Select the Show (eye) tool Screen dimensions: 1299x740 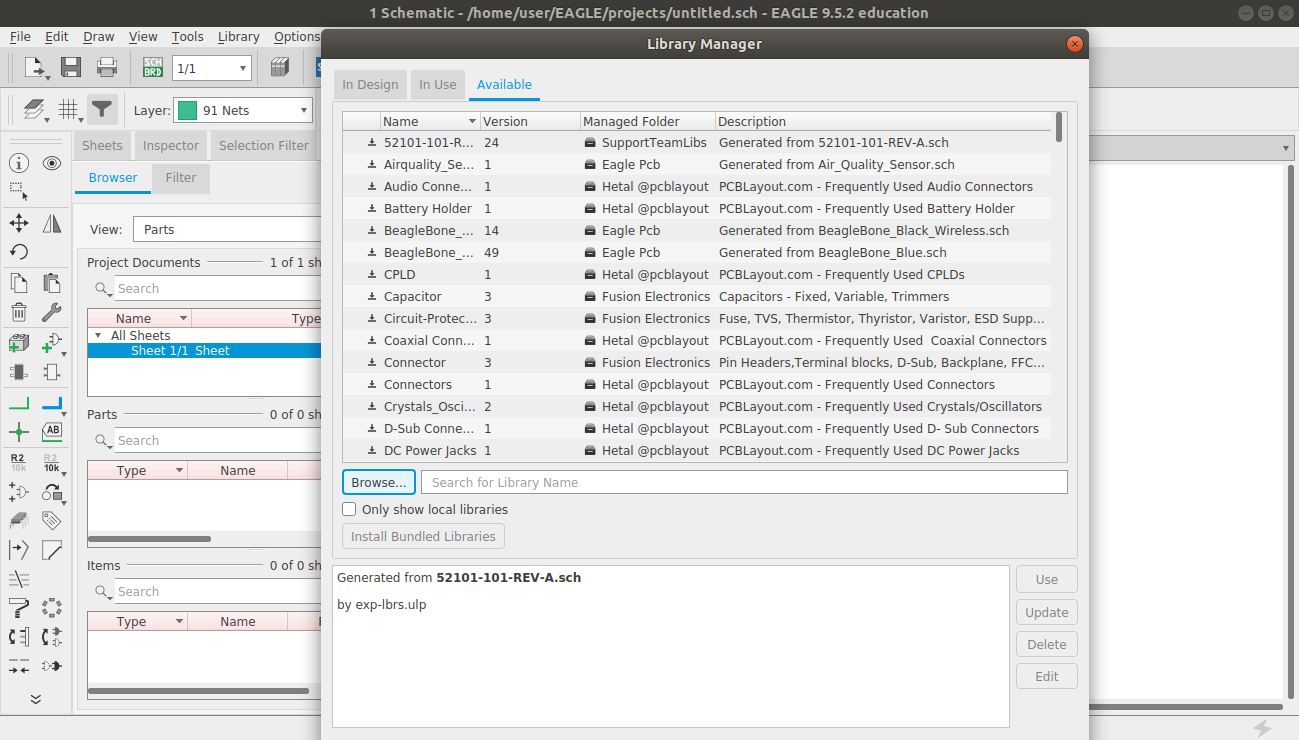tap(52, 163)
